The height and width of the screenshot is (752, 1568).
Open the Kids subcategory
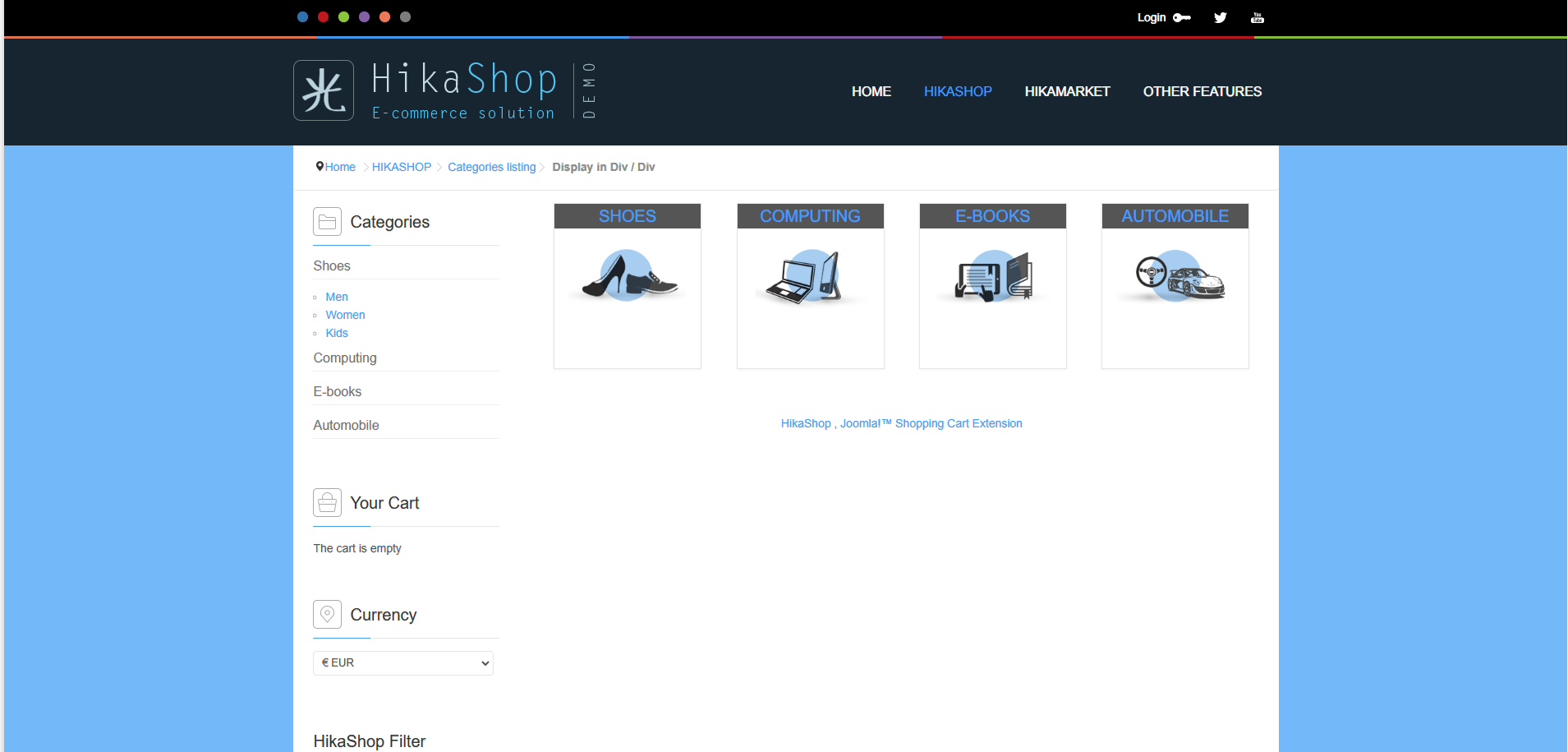tap(337, 333)
